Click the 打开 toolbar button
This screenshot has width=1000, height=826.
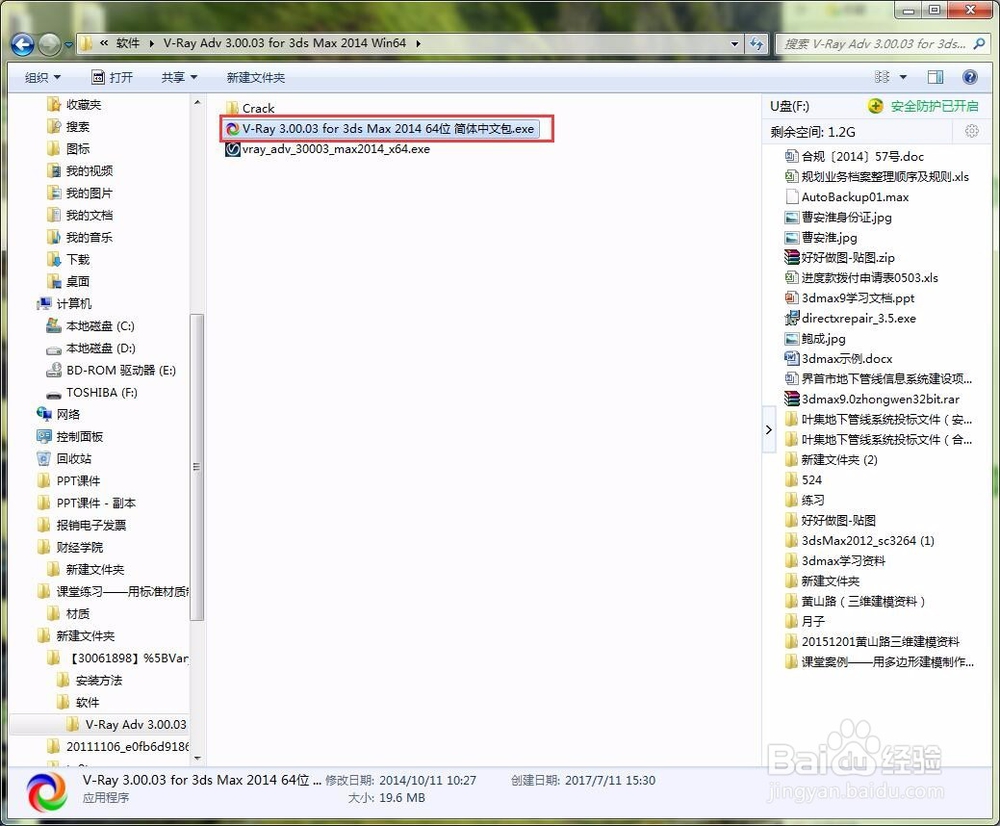[x=112, y=77]
